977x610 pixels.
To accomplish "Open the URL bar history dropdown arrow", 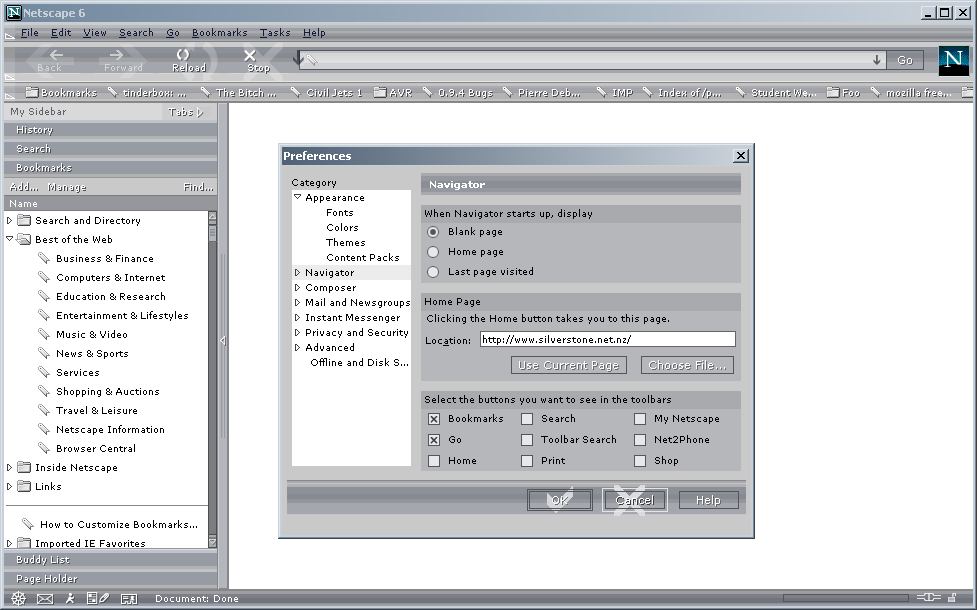I will pos(877,60).
